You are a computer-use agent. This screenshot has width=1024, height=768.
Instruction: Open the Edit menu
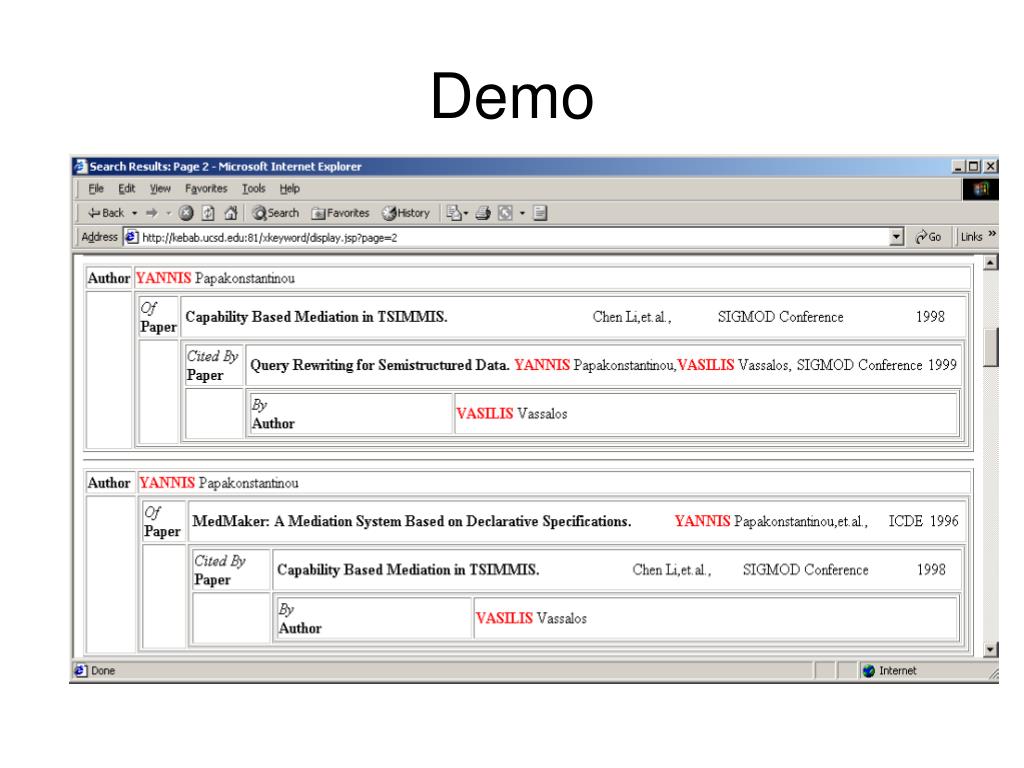coord(127,189)
